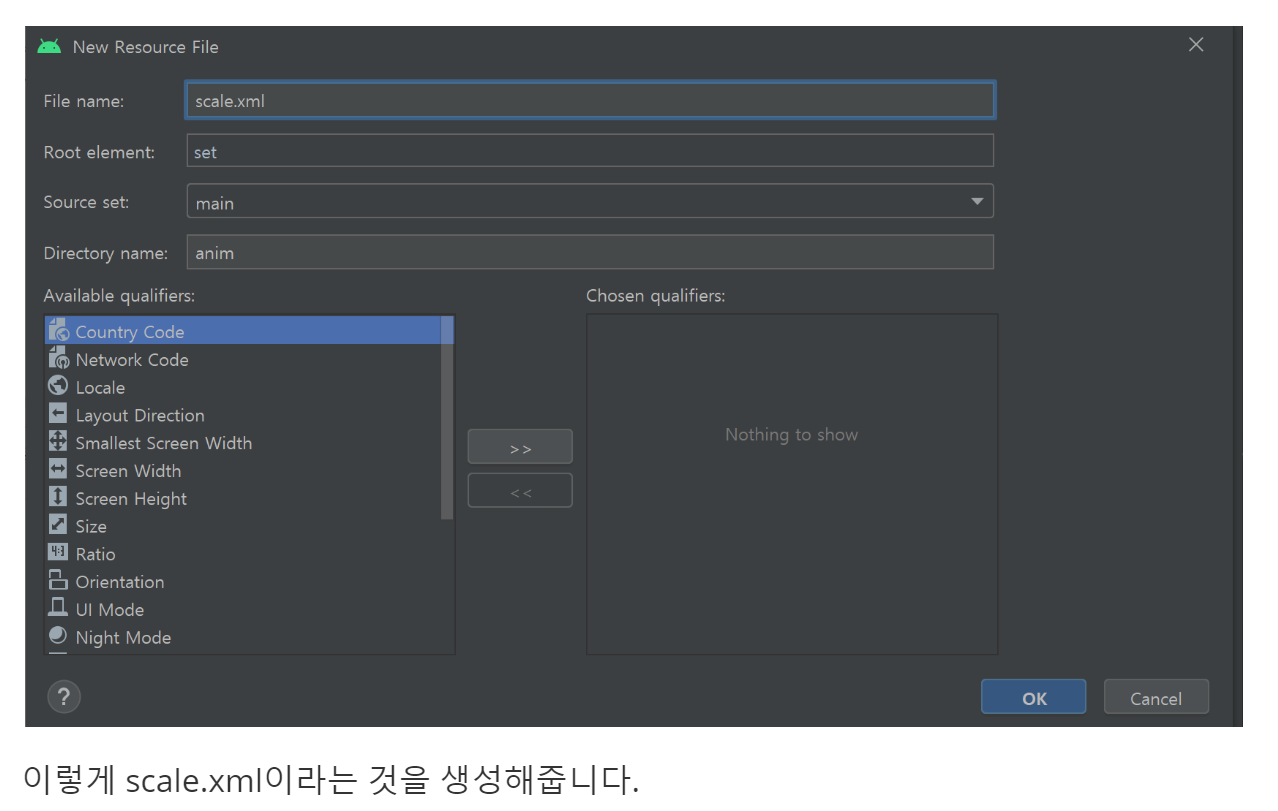Add qualifier with the >> button
The width and height of the screenshot is (1278, 811).
(520, 447)
